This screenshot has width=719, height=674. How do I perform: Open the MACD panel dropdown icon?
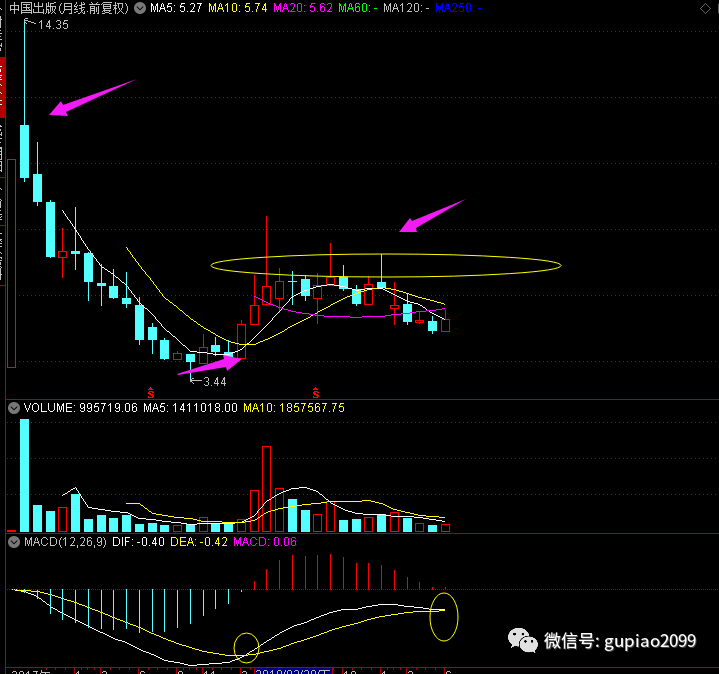[x=14, y=542]
